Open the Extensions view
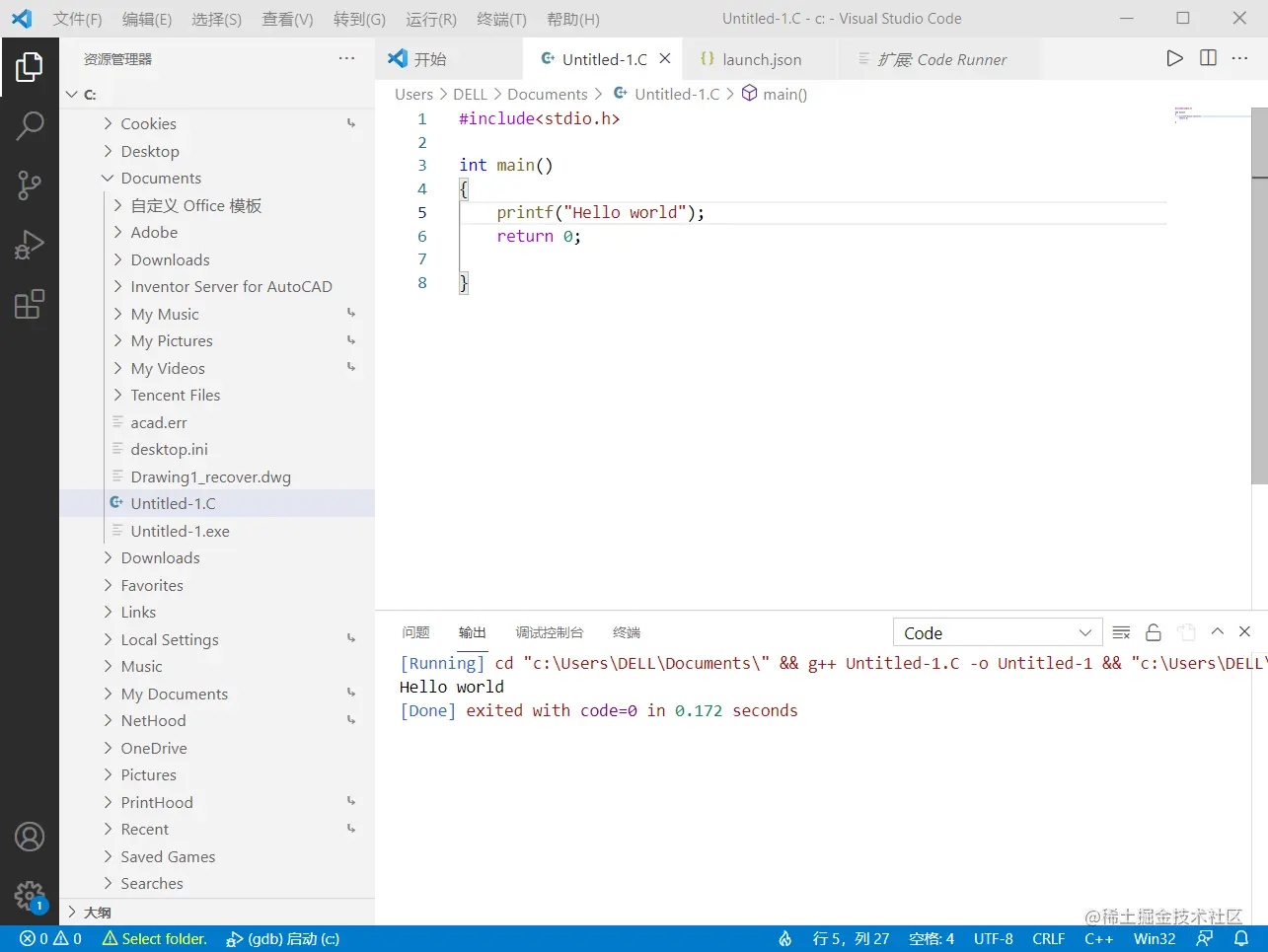This screenshot has height=952, width=1268. click(x=30, y=304)
